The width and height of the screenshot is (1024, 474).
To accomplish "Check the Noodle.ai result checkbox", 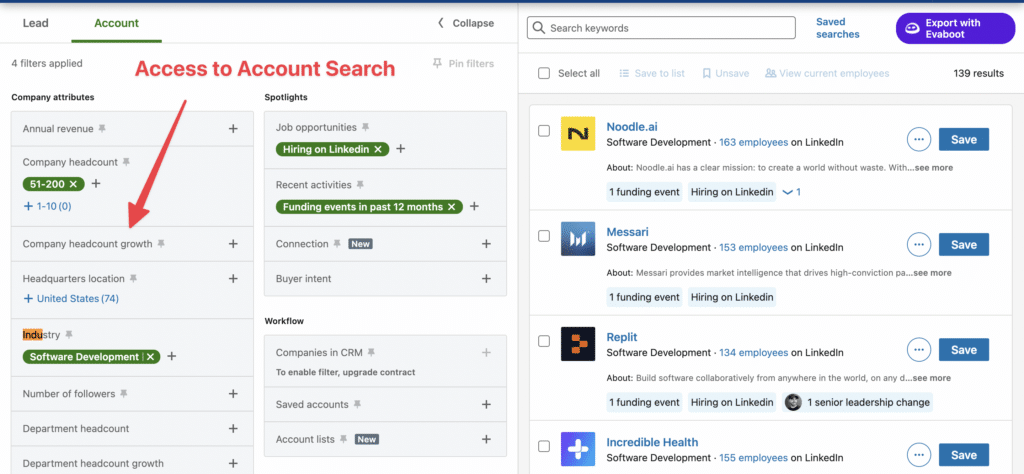I will (544, 131).
